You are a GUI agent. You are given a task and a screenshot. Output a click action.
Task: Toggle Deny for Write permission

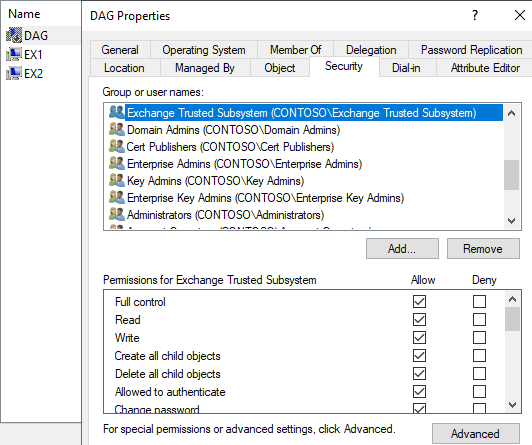(x=479, y=337)
